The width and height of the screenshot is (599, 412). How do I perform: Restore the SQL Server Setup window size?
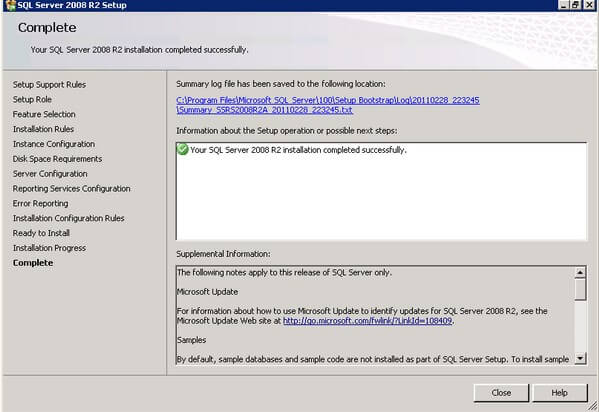pyautogui.click(x=576, y=5)
